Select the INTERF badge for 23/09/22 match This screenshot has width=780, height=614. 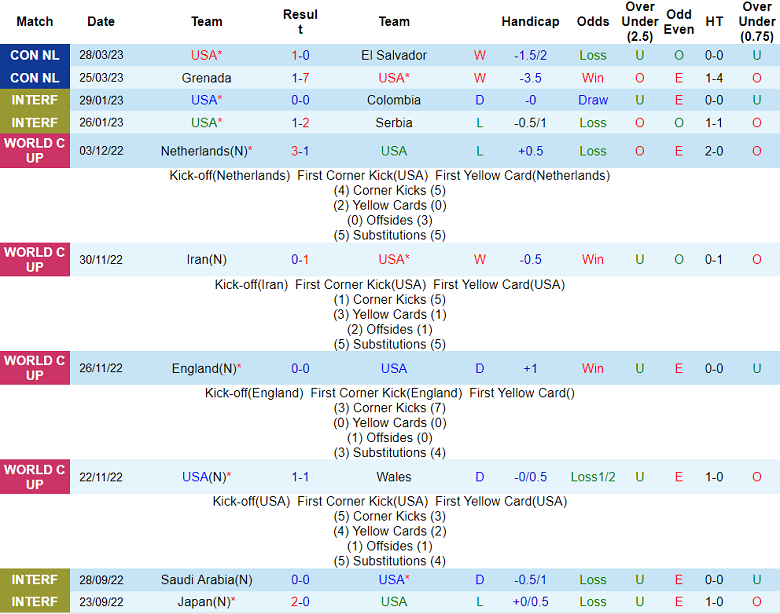click(35, 601)
